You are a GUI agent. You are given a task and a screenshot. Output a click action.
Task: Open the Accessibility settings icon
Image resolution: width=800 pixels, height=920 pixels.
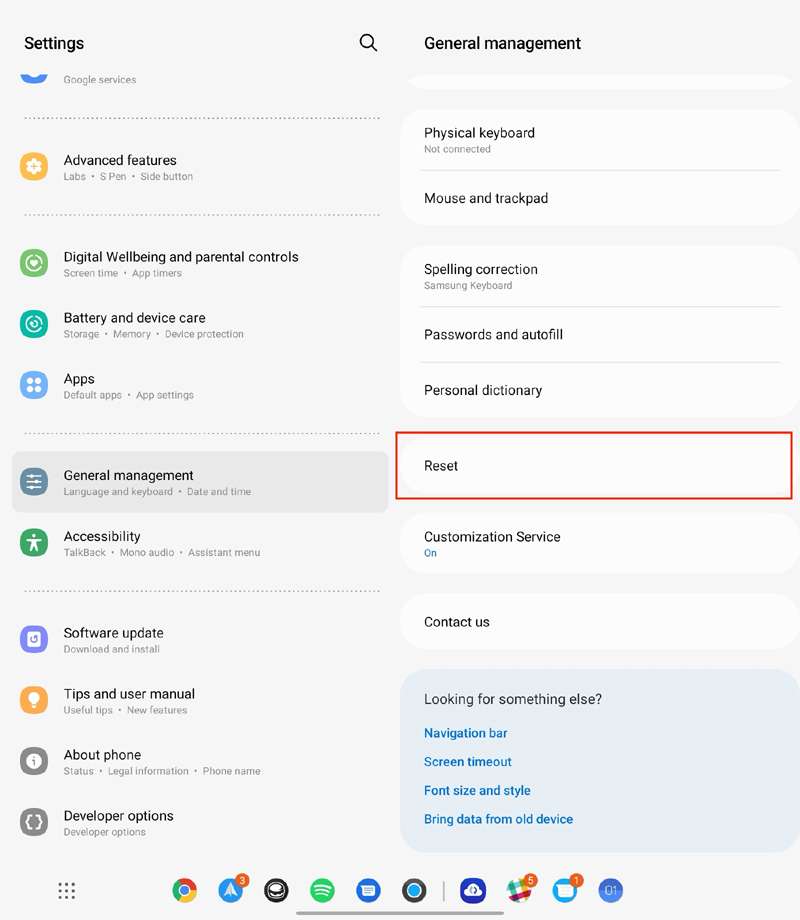pos(34,543)
